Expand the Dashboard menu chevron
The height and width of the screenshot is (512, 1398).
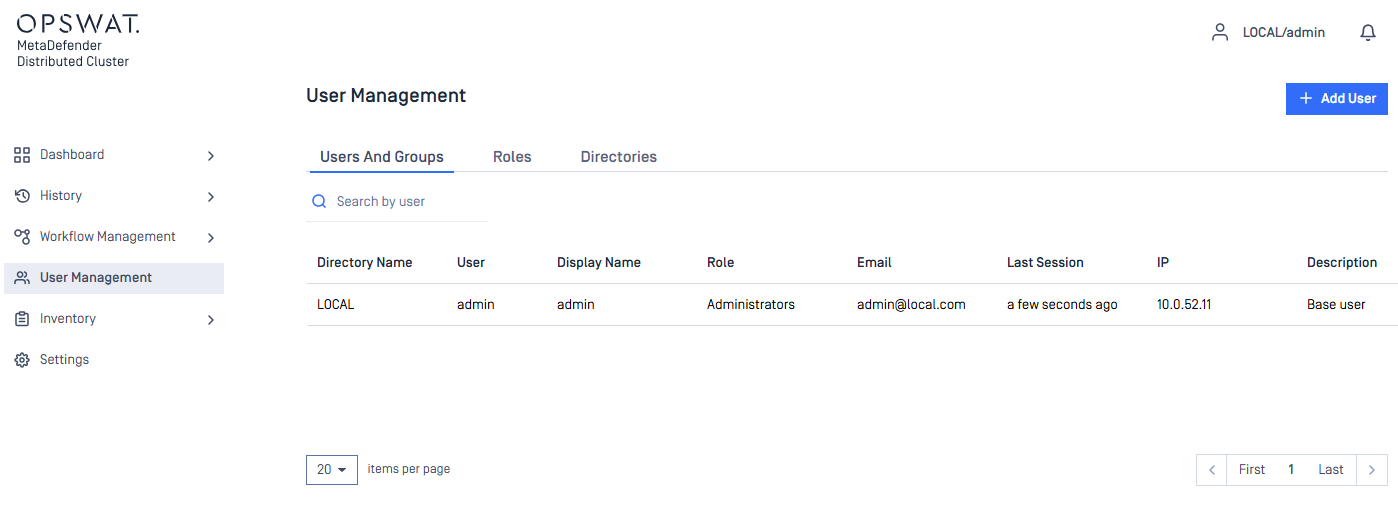(x=210, y=156)
